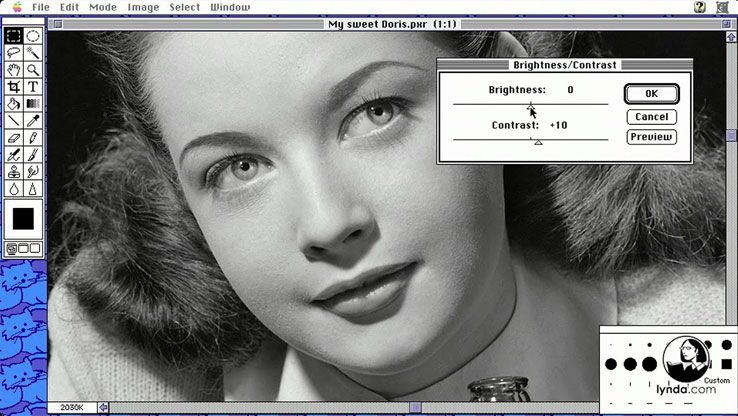738x416 pixels.
Task: Select the Type tool
Action: coord(34,87)
